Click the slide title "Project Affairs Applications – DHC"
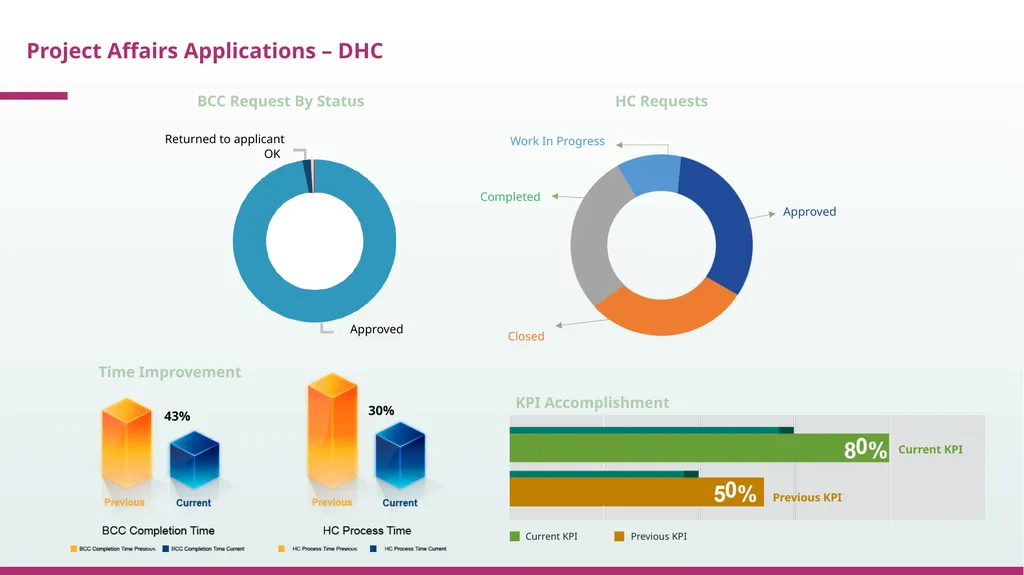This screenshot has width=1024, height=575. (x=204, y=51)
